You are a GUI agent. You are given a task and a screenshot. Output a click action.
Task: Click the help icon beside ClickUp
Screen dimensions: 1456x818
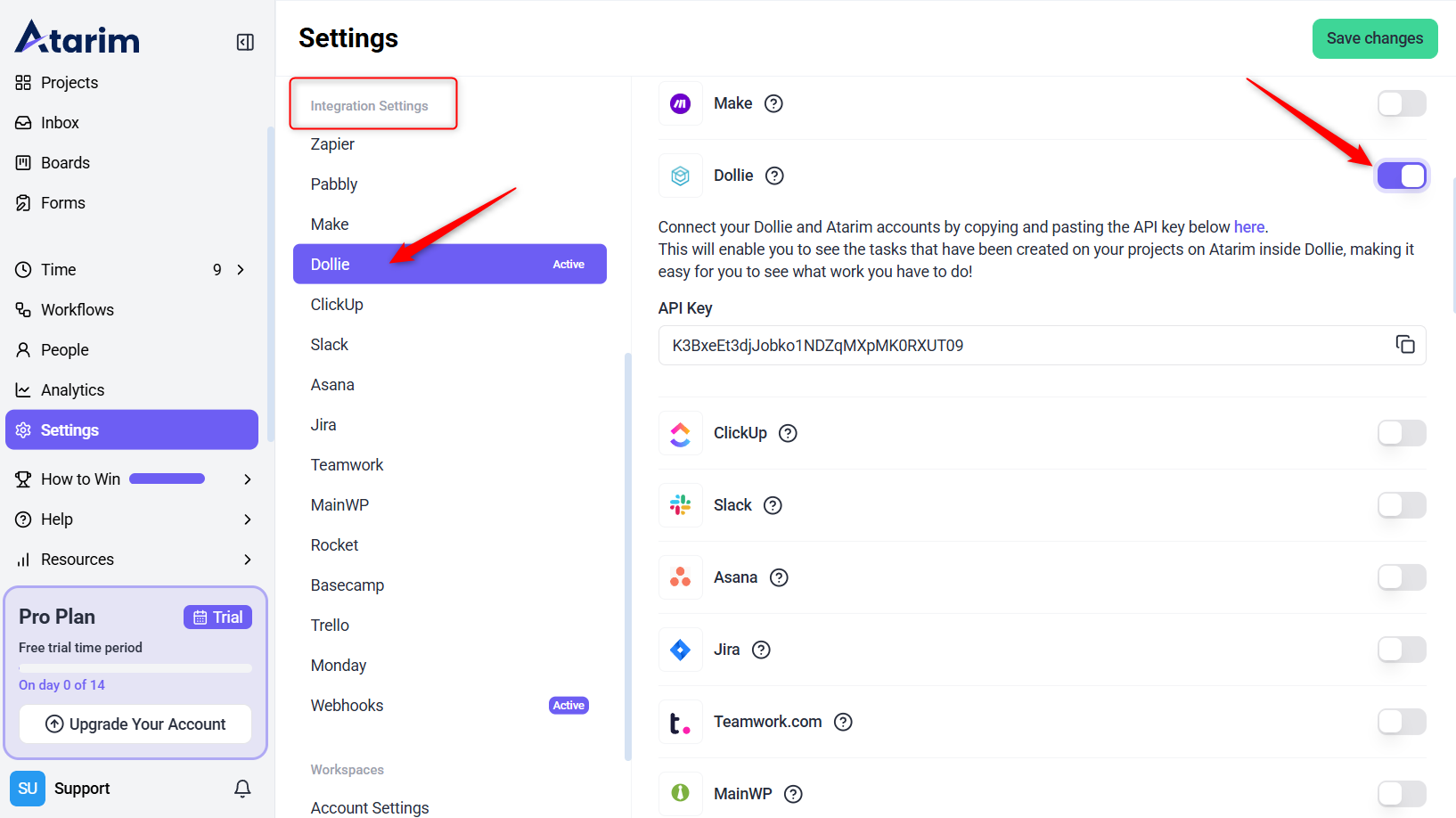click(788, 433)
